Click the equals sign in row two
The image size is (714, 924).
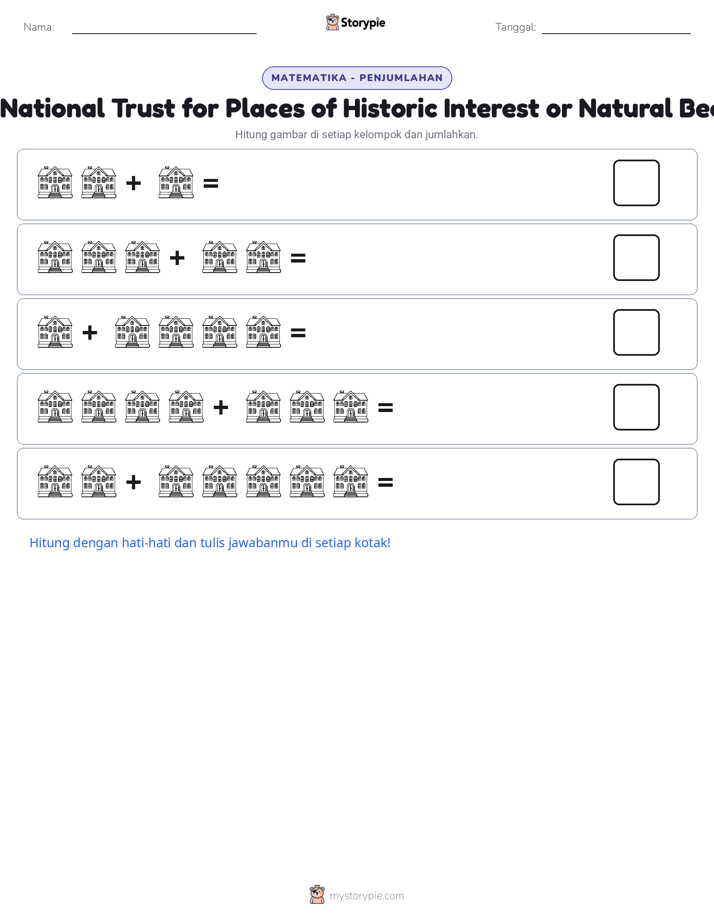tap(298, 258)
